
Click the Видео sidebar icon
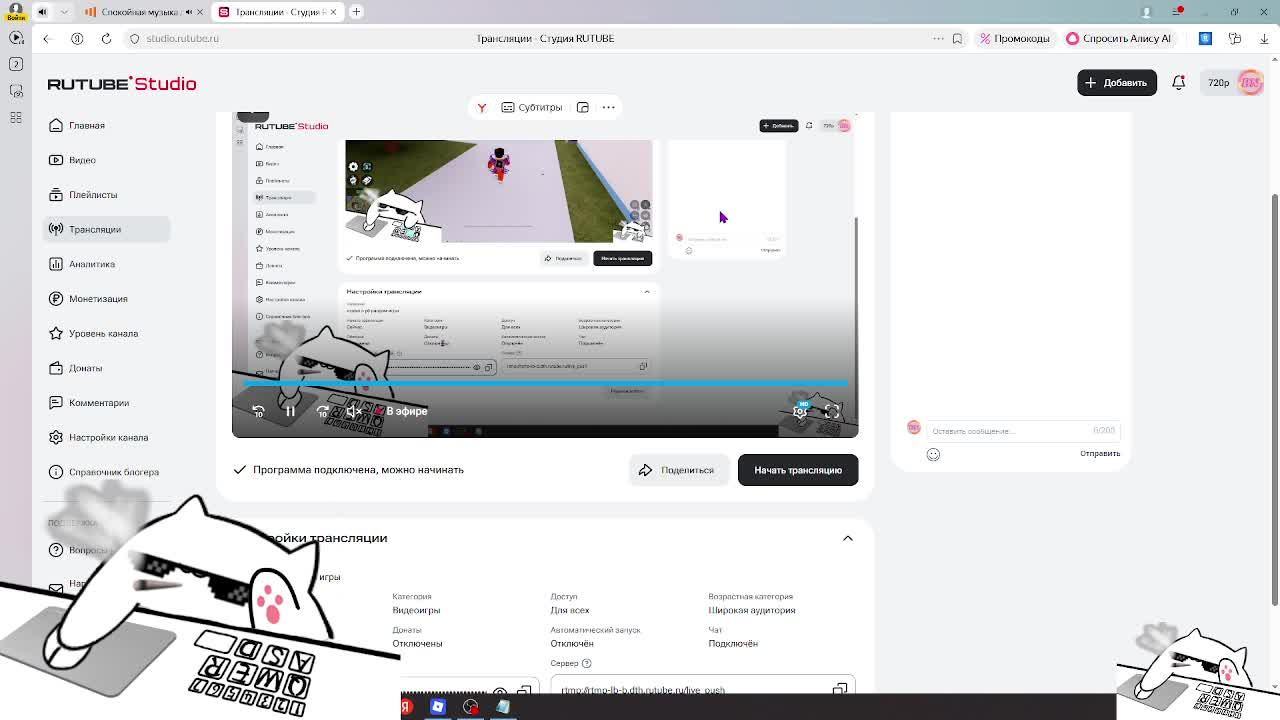click(x=56, y=160)
